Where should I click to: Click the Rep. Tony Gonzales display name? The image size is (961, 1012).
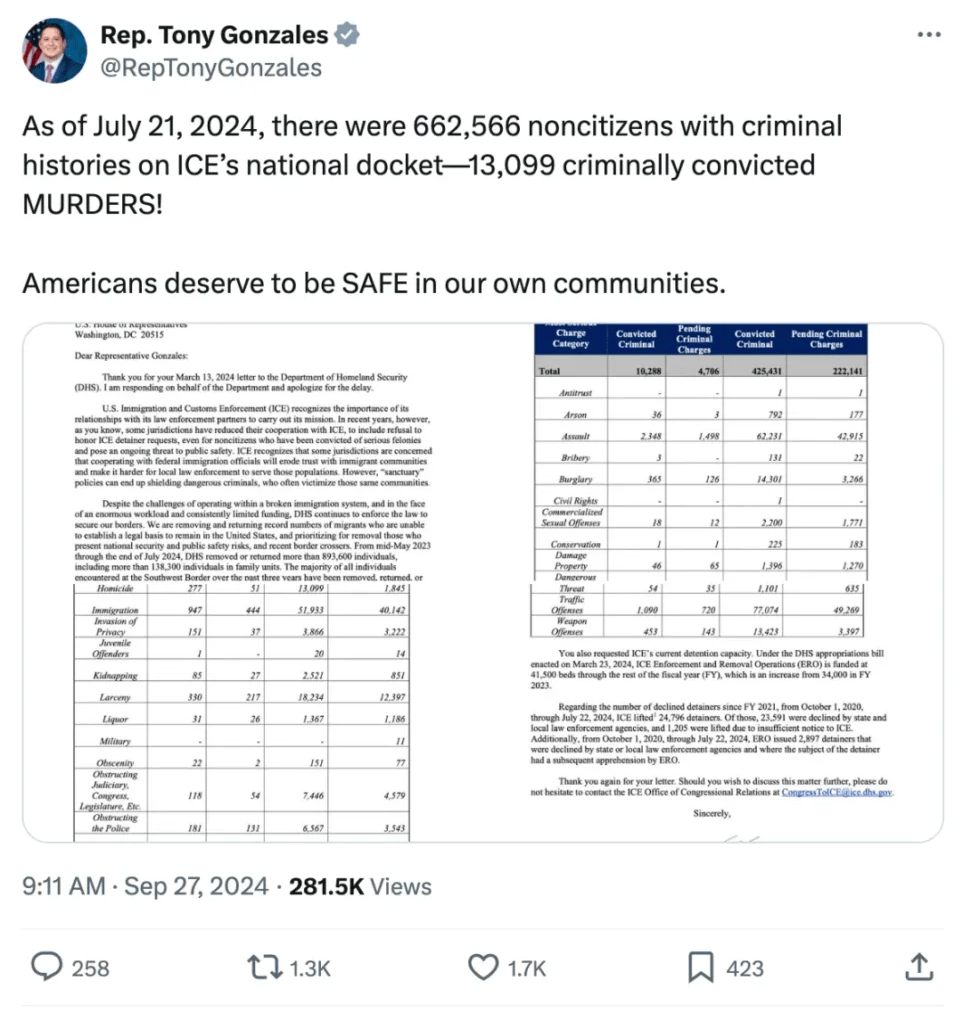[214, 36]
